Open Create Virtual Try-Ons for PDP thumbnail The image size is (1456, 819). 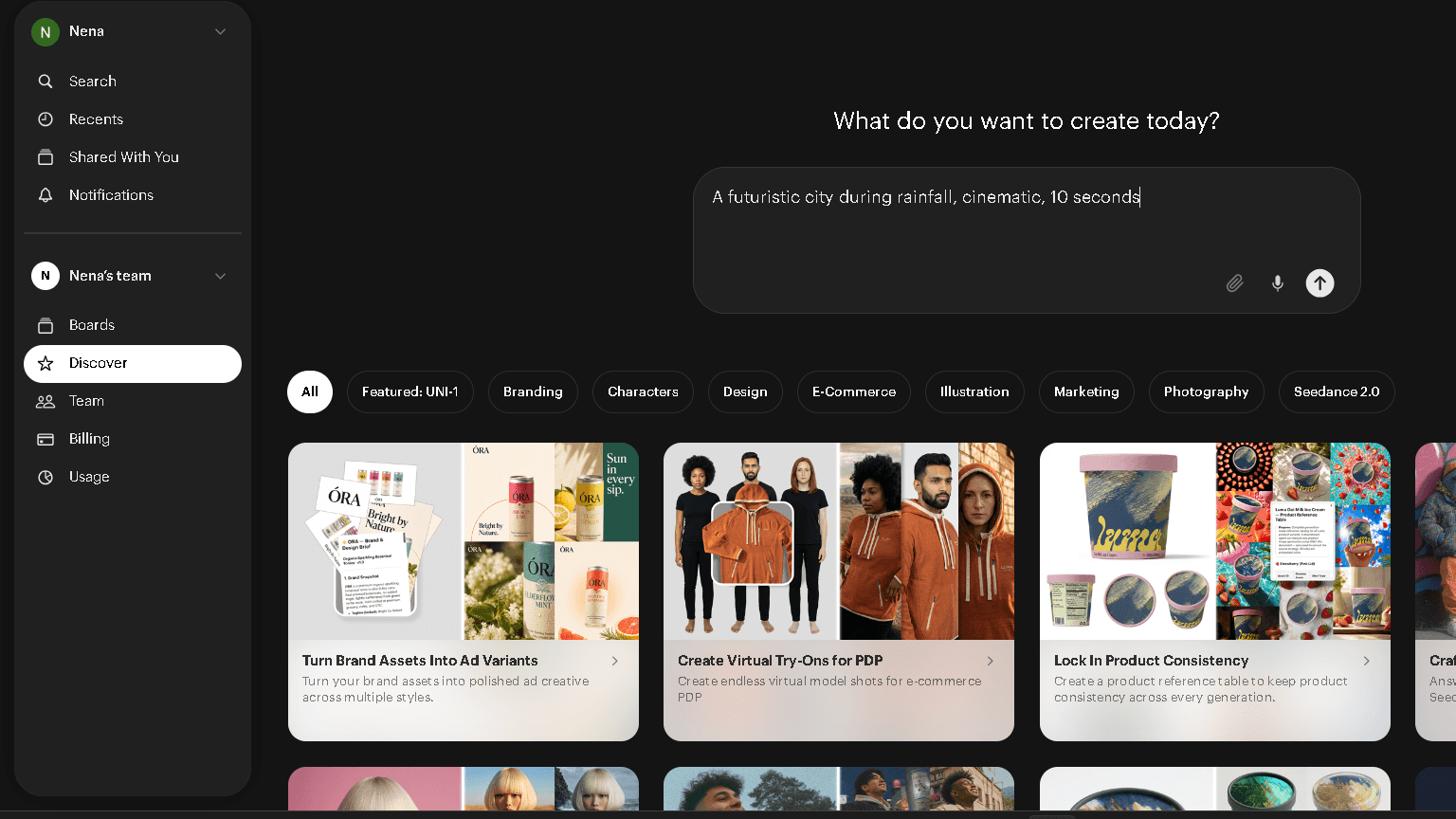[x=839, y=541]
